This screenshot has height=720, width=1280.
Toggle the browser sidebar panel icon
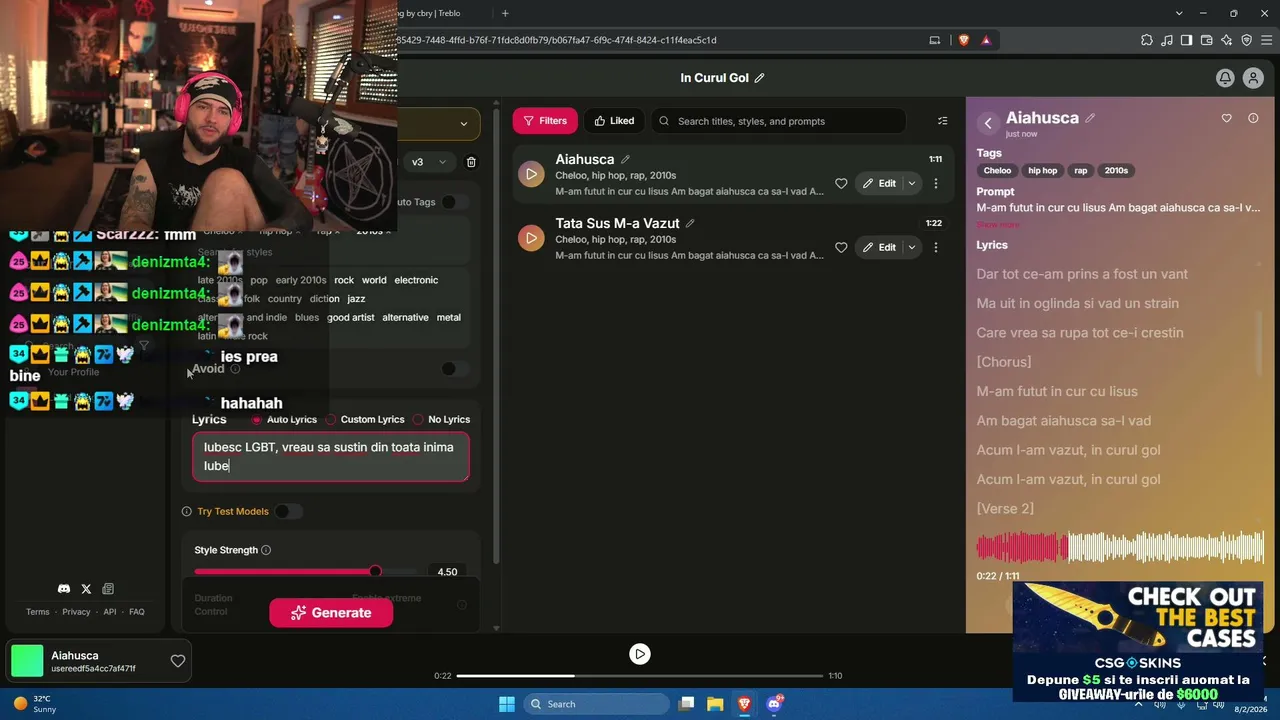1186,40
